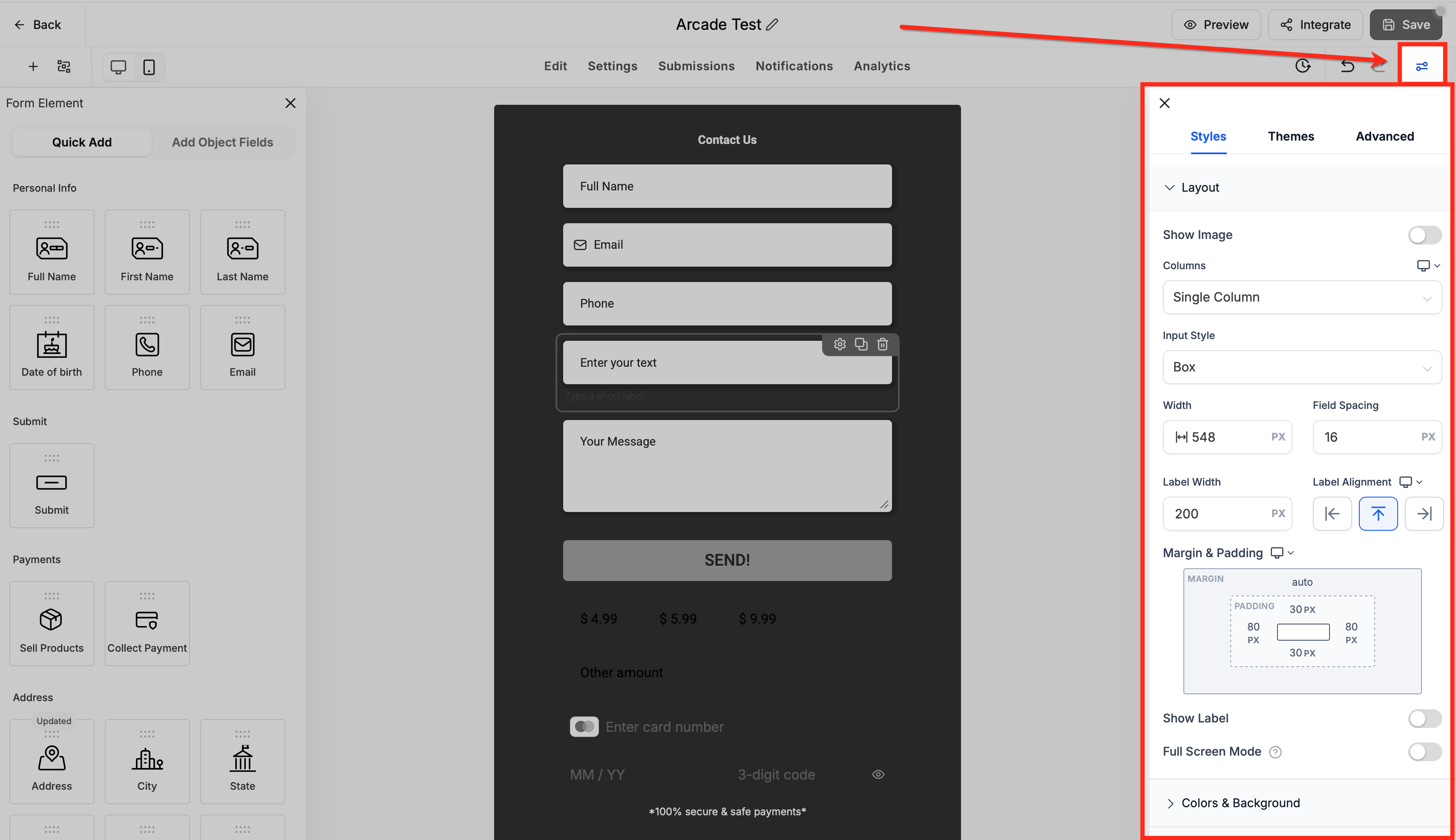The height and width of the screenshot is (840, 1456).
Task: Go Back to previous page
Action: 37,25
